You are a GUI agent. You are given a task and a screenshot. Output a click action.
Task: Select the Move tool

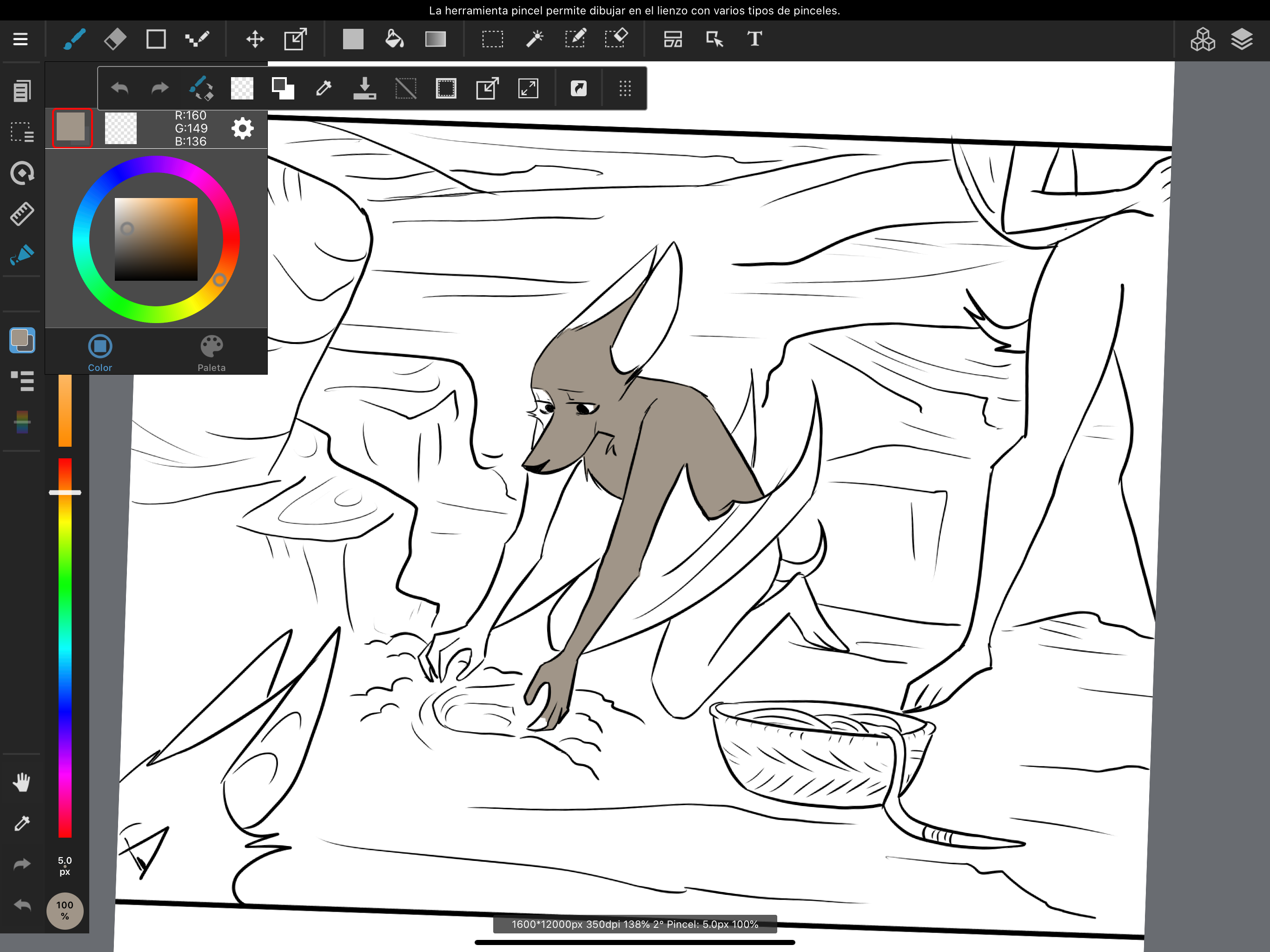(255, 39)
